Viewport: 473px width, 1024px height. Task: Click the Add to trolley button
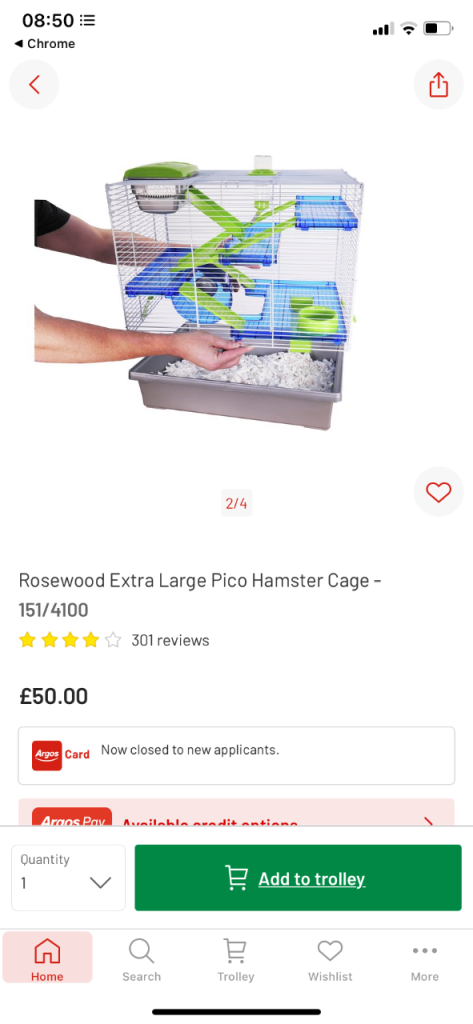tap(298, 877)
